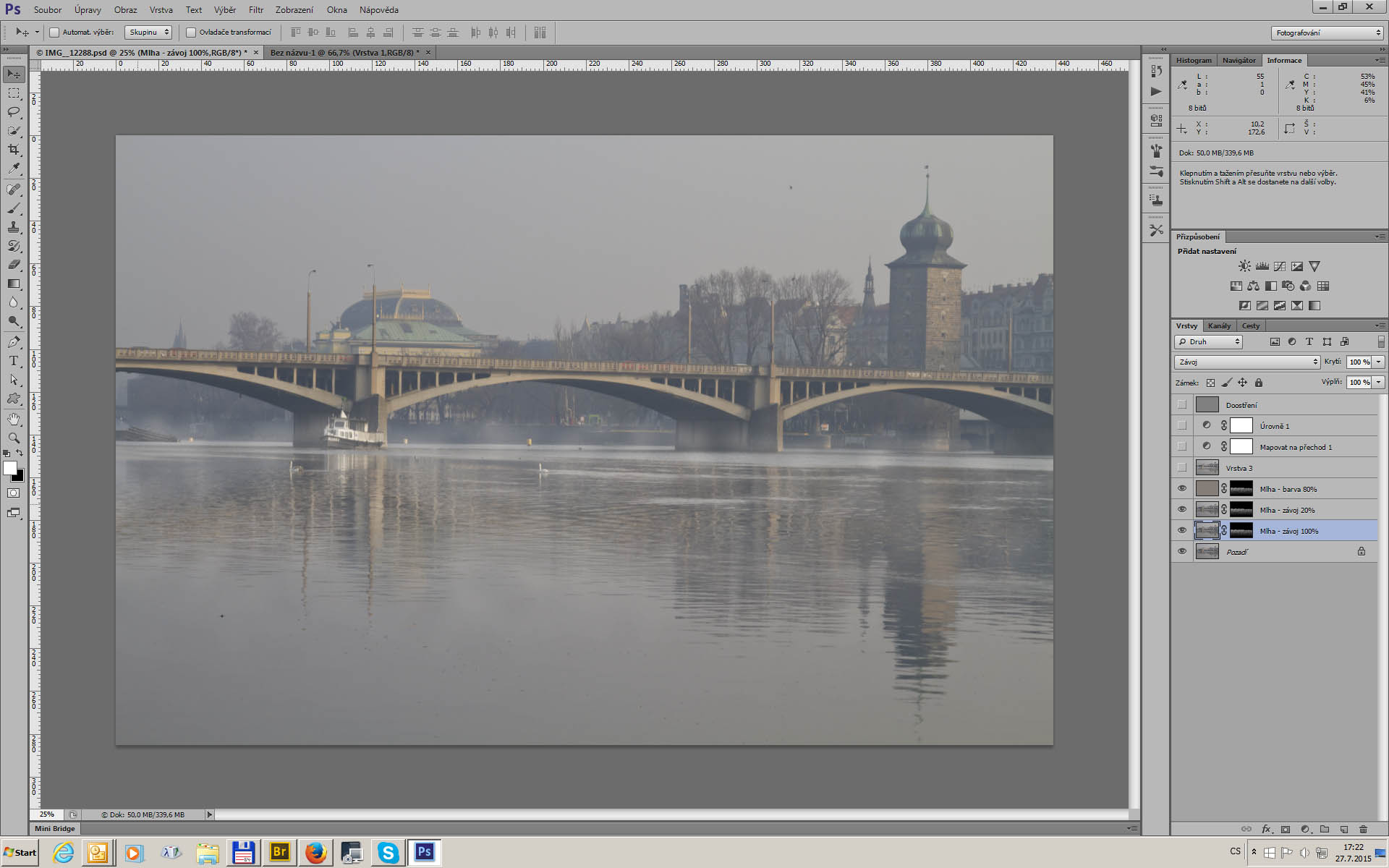Select the Eyedropper tool
Image resolution: width=1389 pixels, height=868 pixels.
click(14, 169)
